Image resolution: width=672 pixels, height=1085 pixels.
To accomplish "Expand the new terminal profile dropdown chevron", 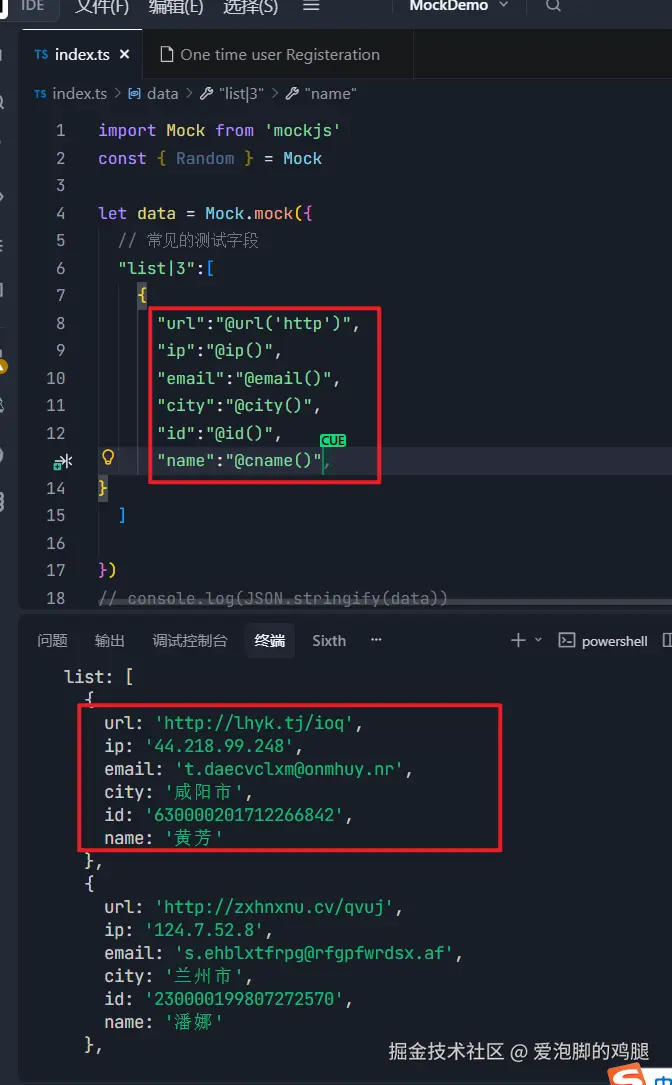I will (538, 640).
